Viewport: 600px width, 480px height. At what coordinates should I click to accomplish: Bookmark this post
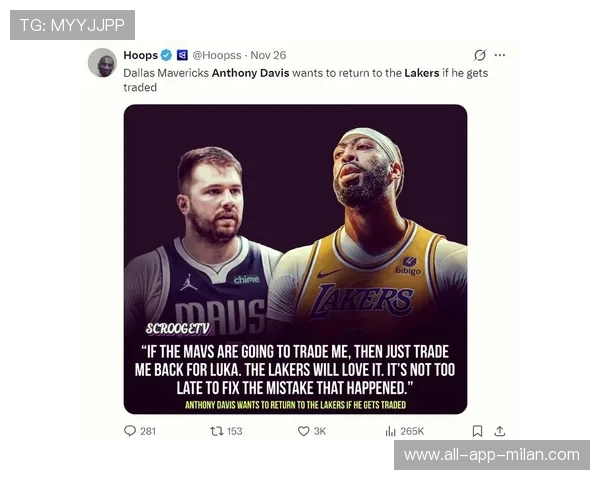[477, 431]
